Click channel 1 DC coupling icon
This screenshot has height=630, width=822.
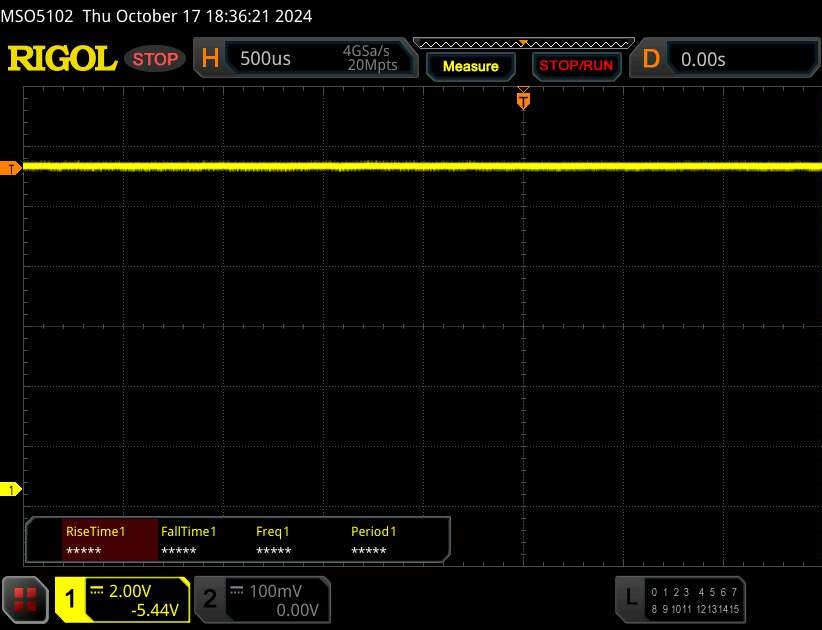click(97, 590)
